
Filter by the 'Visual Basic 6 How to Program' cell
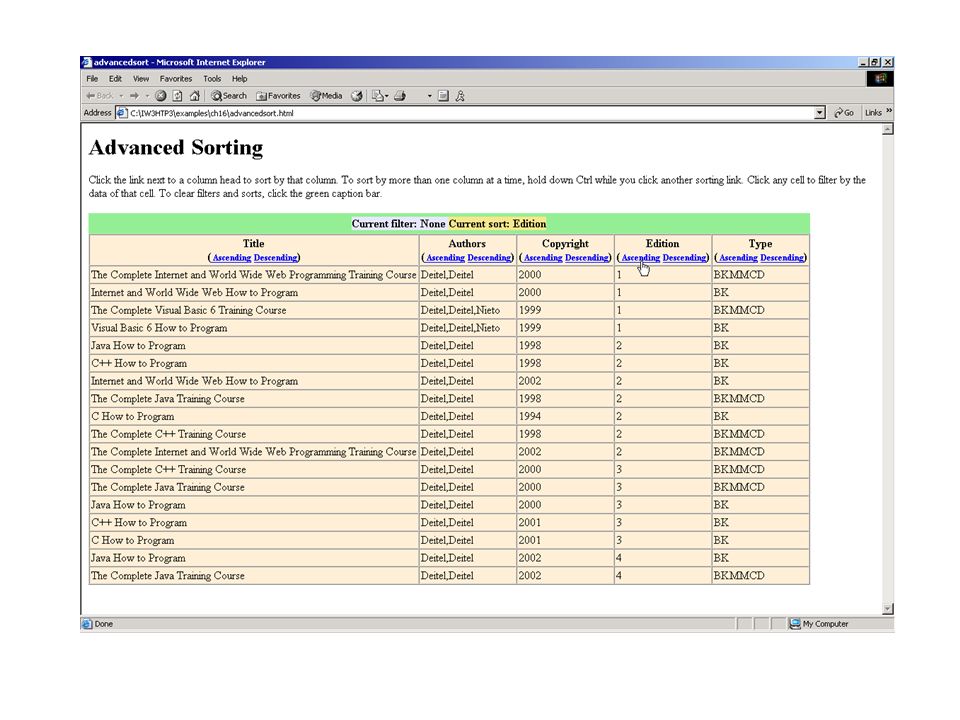pyautogui.click(x=254, y=328)
